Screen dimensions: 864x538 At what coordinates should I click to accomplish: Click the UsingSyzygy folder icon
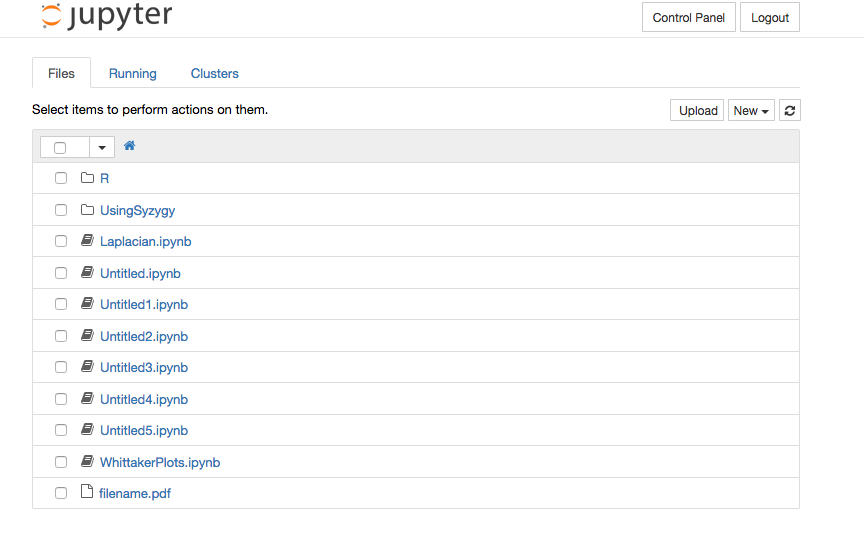point(87,210)
